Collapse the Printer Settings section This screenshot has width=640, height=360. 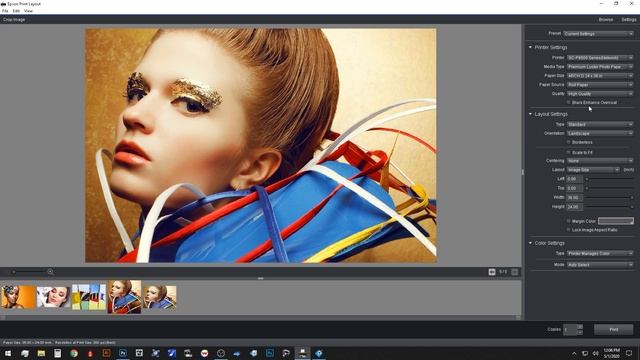pyautogui.click(x=530, y=47)
